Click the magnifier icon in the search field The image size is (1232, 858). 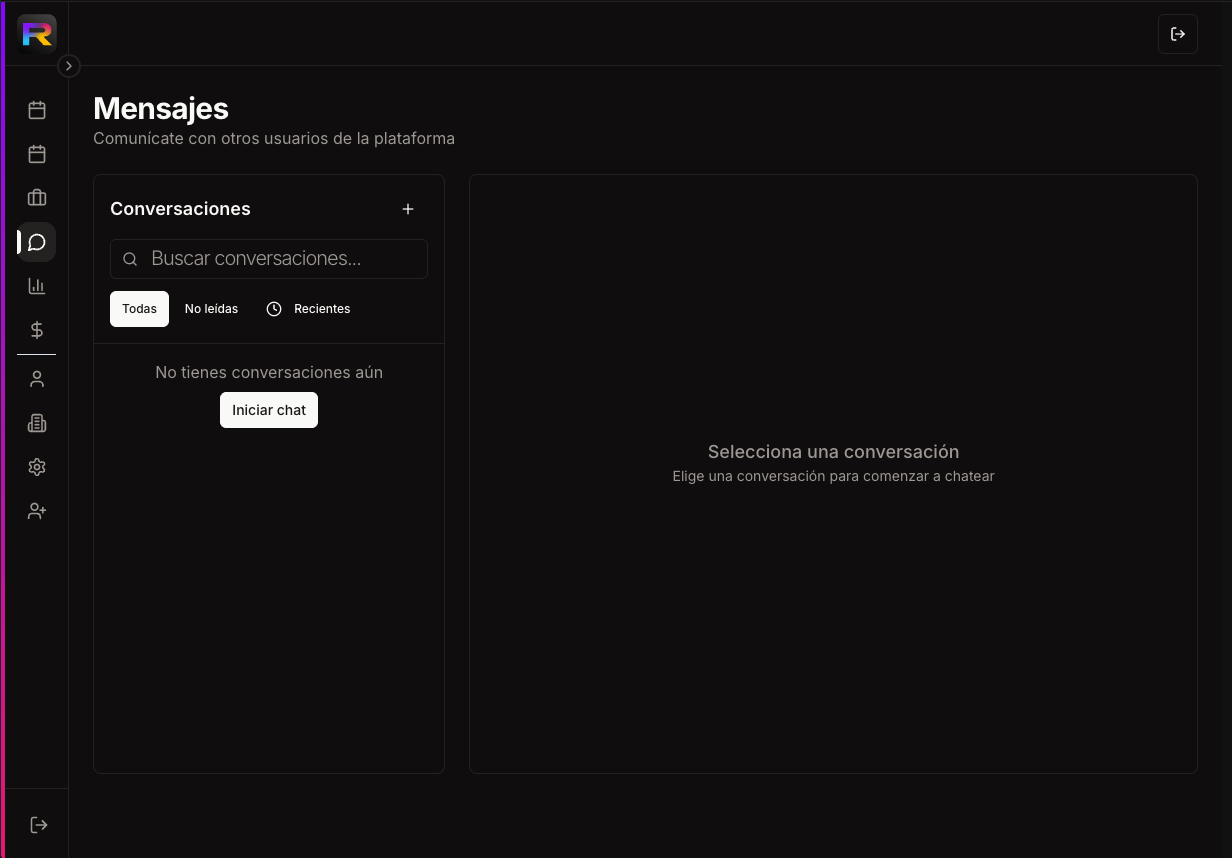[130, 259]
